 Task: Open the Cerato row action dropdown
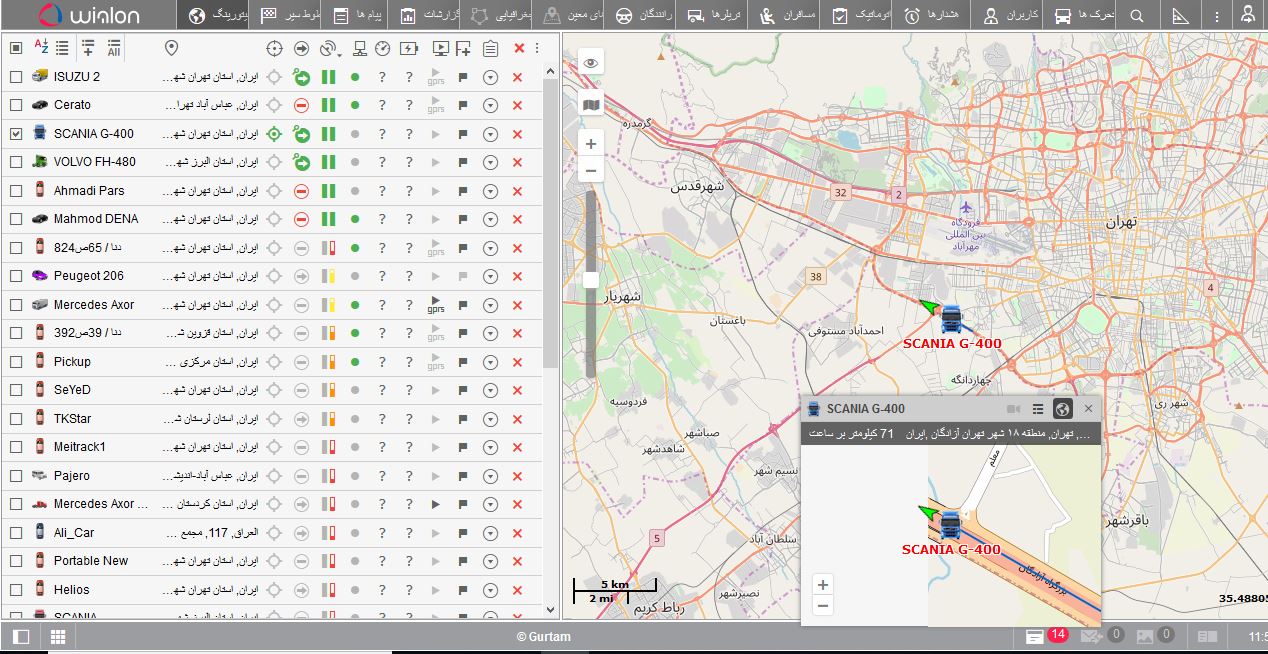point(490,105)
